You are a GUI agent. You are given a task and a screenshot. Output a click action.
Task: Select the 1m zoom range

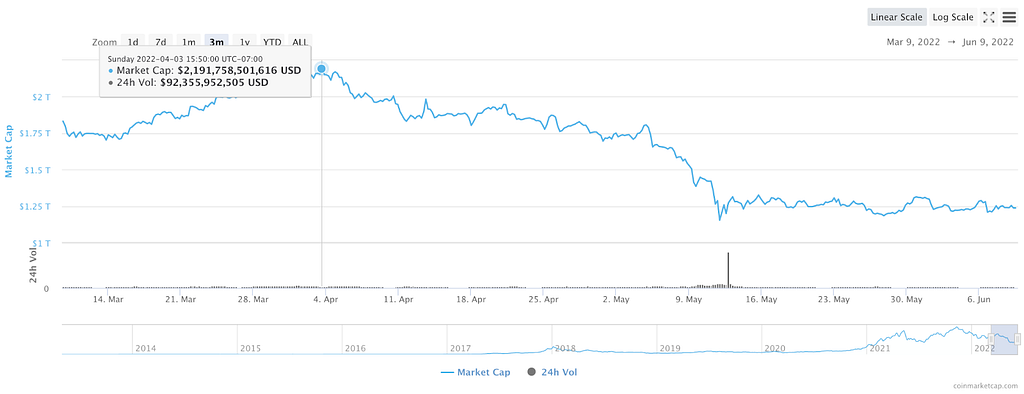[189, 42]
